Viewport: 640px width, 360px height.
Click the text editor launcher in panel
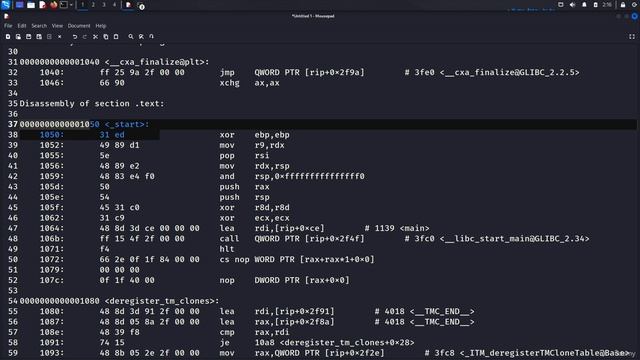[42, 5]
